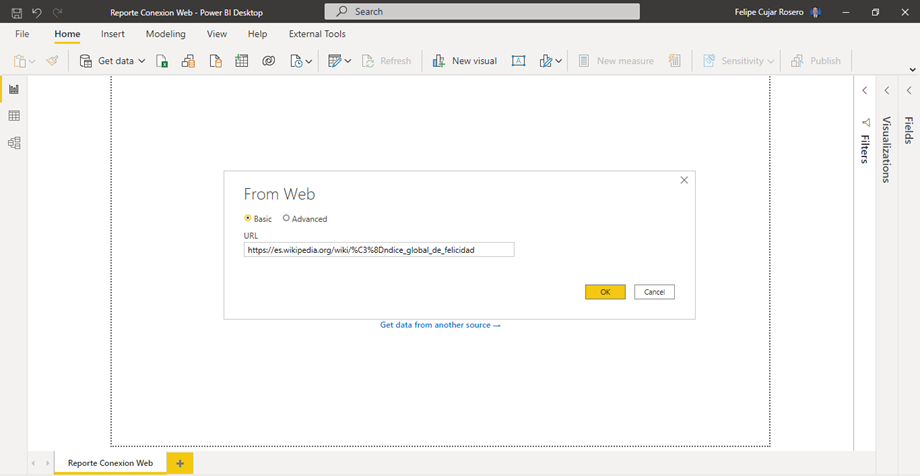Image resolution: width=920 pixels, height=476 pixels.
Task: Click the URL input field
Action: [x=379, y=249]
